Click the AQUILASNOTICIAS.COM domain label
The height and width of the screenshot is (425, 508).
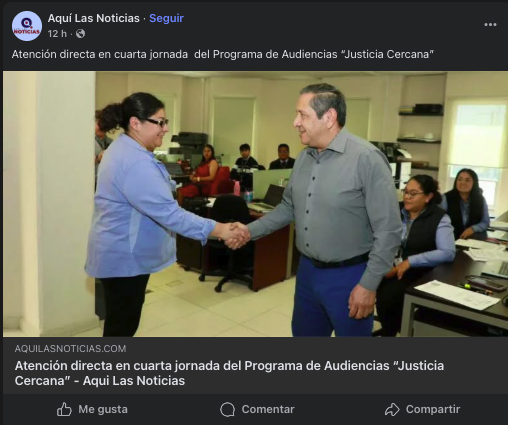[70, 349]
